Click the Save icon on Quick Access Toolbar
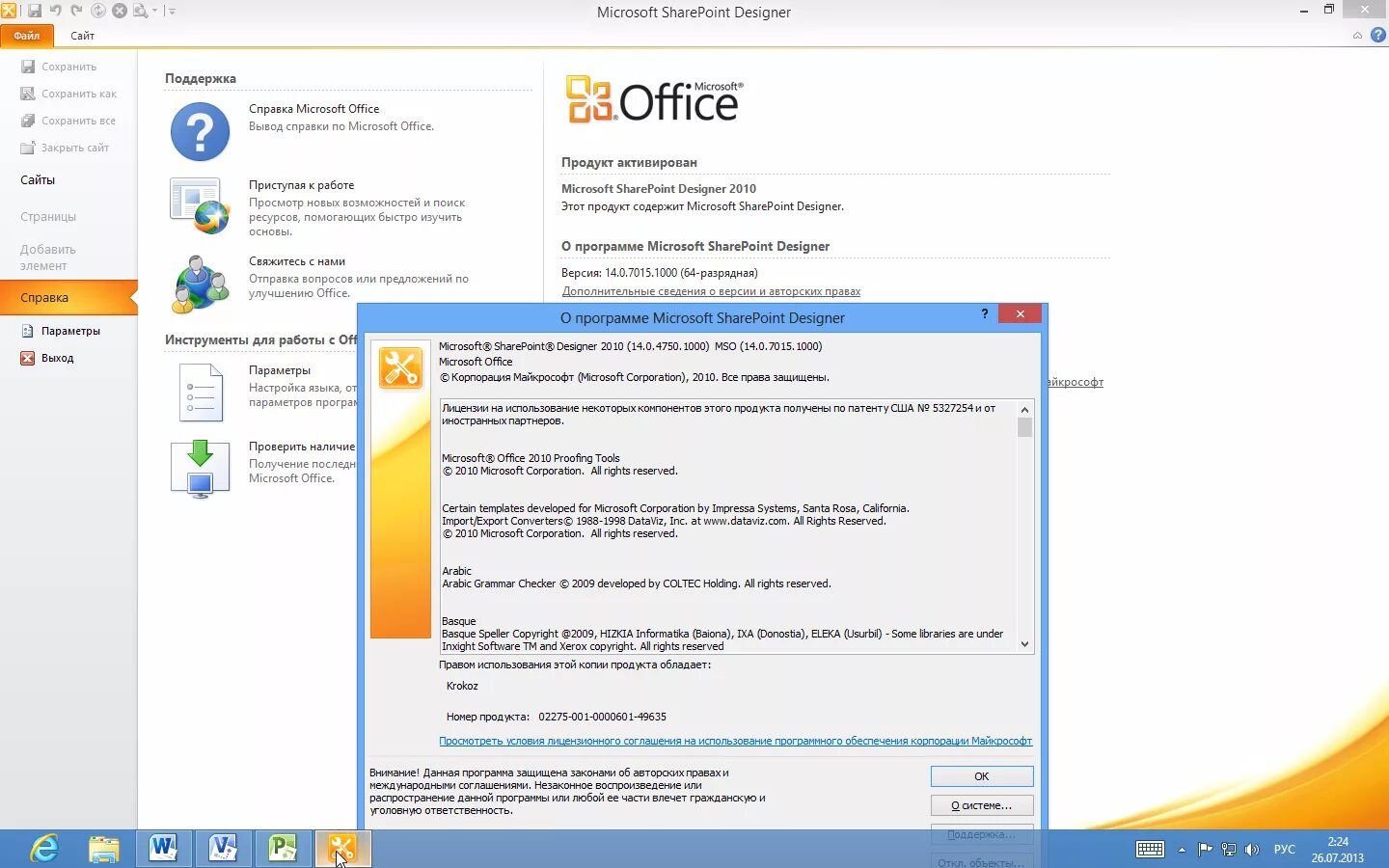 [35, 10]
